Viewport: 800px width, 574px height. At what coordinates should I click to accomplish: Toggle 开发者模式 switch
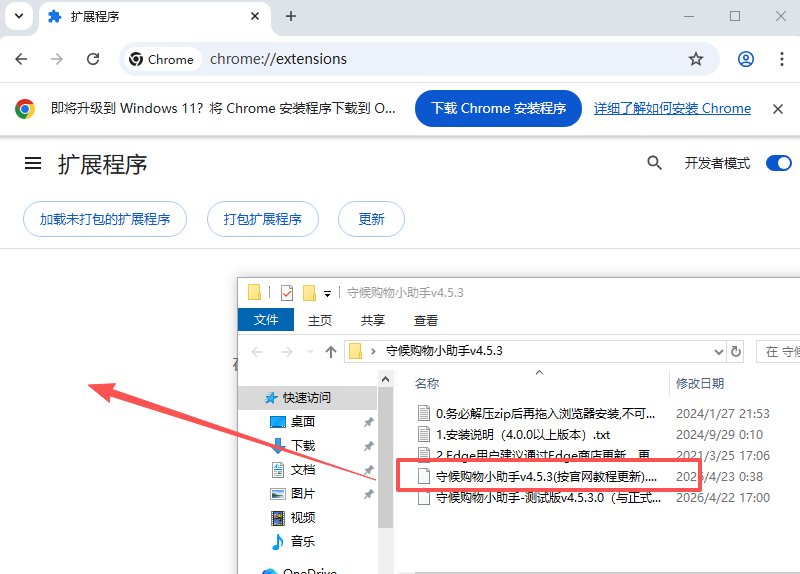pyautogui.click(x=779, y=163)
